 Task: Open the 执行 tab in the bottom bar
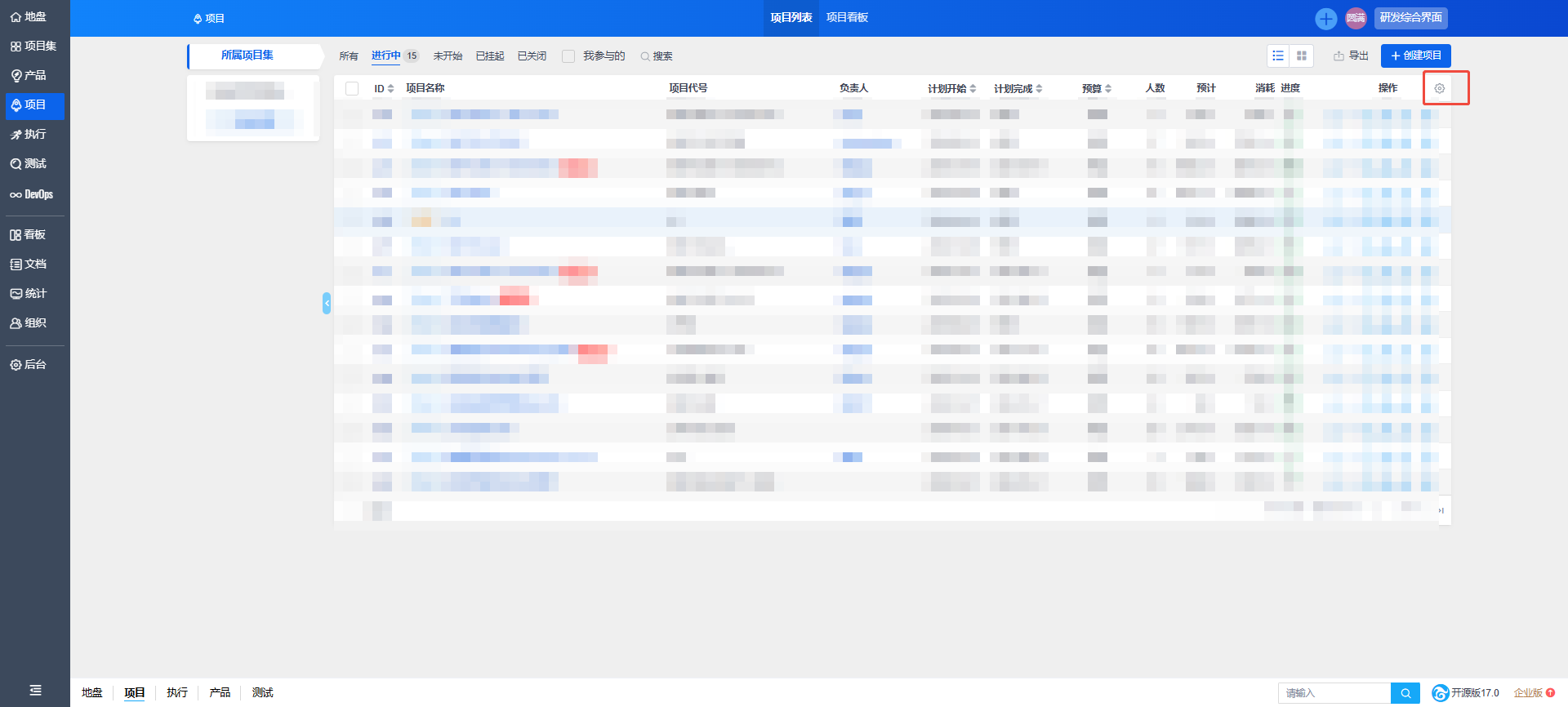[x=177, y=692]
